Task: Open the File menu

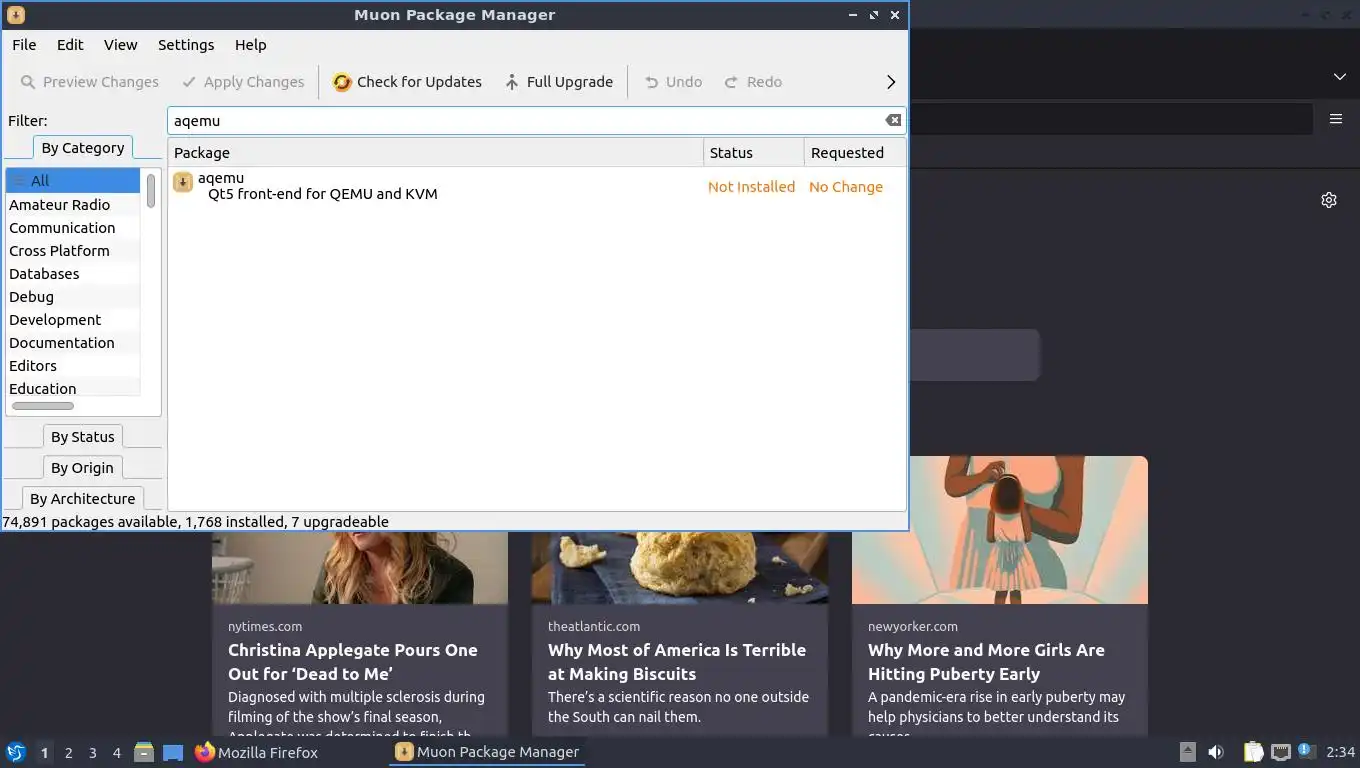Action: tap(24, 45)
